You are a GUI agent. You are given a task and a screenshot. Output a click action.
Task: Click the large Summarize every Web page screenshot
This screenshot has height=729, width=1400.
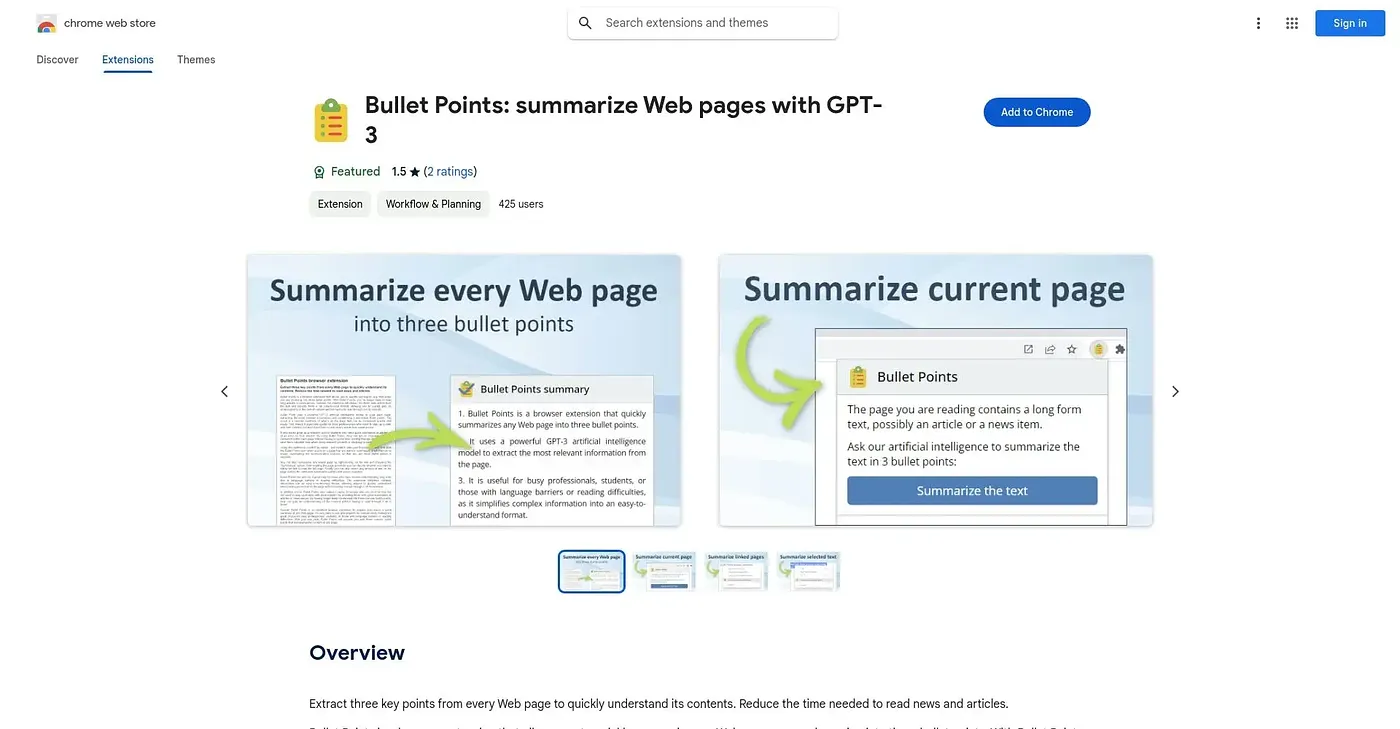464,390
